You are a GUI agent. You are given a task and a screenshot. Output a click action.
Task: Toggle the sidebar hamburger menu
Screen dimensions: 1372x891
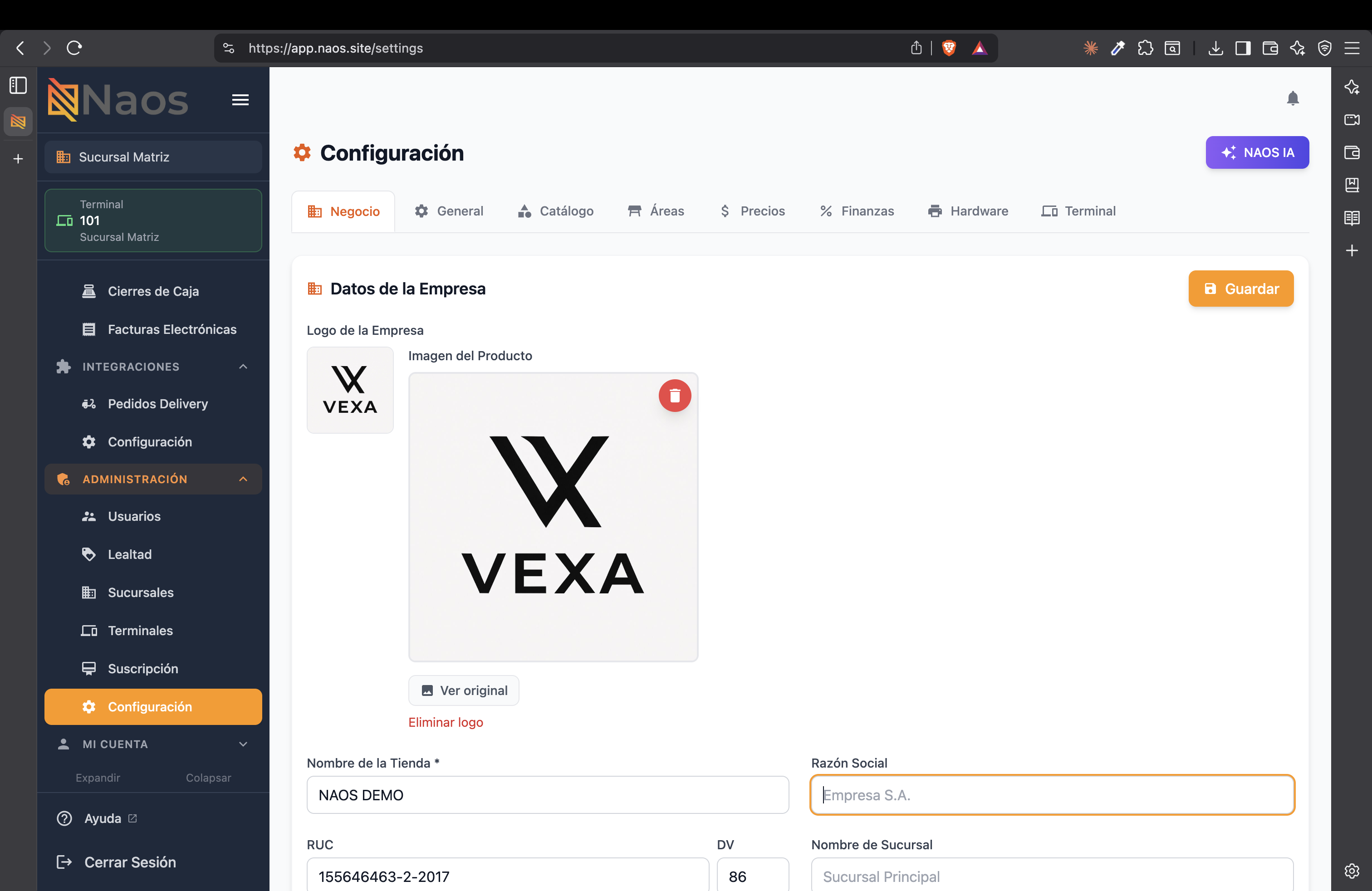tap(240, 100)
